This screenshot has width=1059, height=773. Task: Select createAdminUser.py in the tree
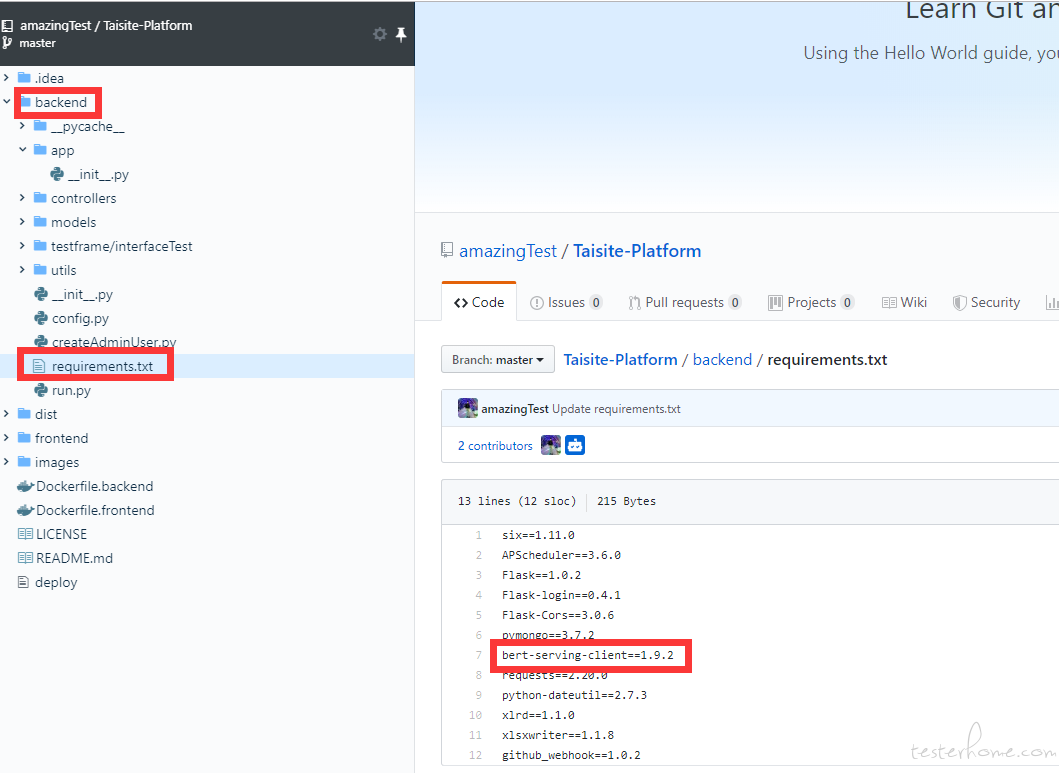[x=114, y=342]
